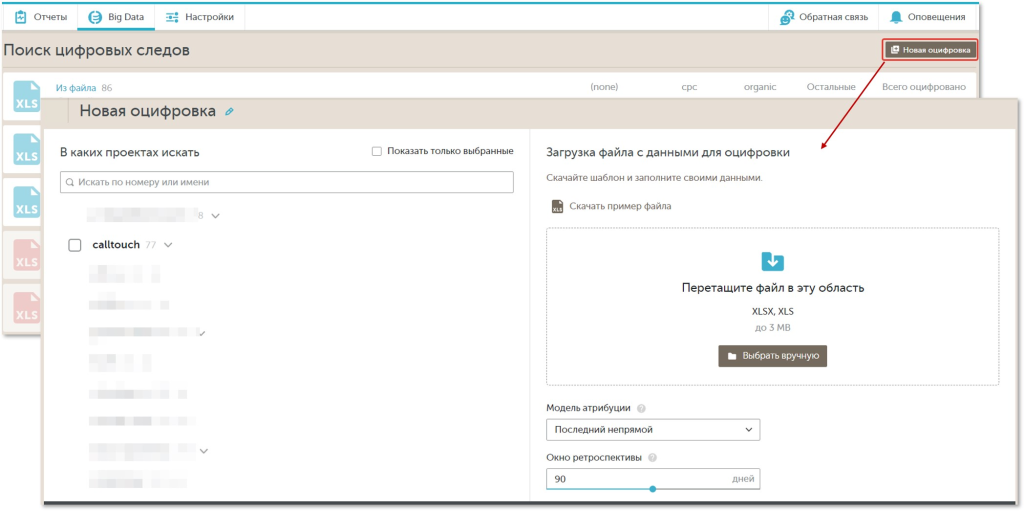This screenshot has height=511, width=1024.
Task: Click the top blue XLS file icon in list
Action: pos(26,97)
